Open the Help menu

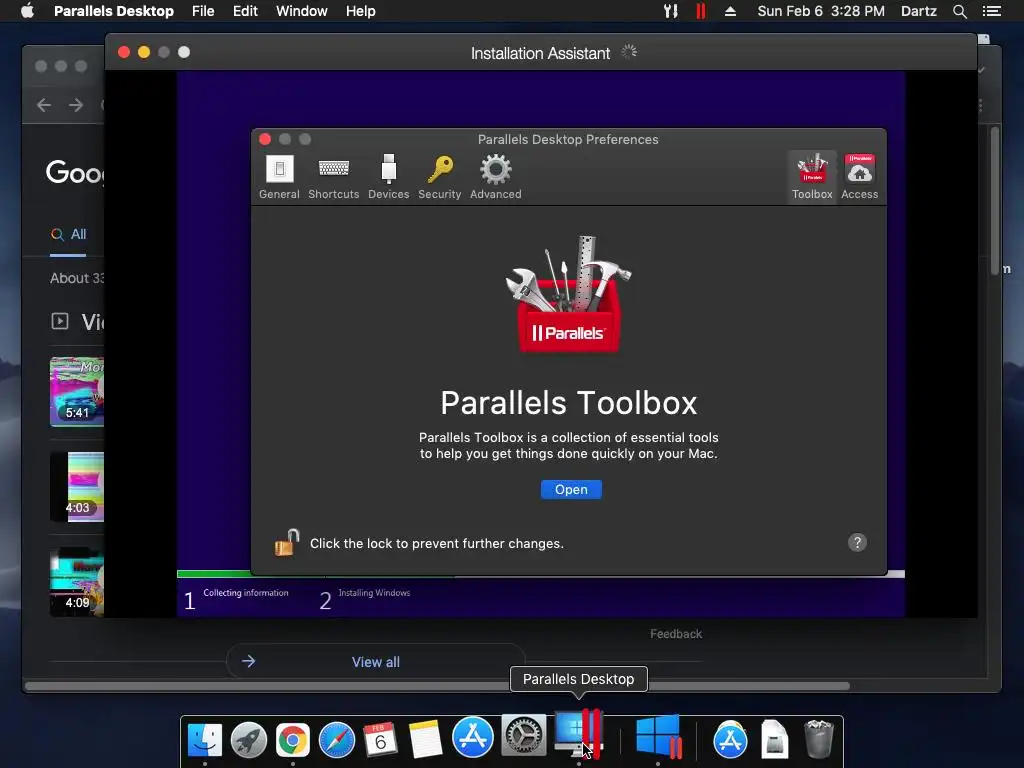pos(360,11)
